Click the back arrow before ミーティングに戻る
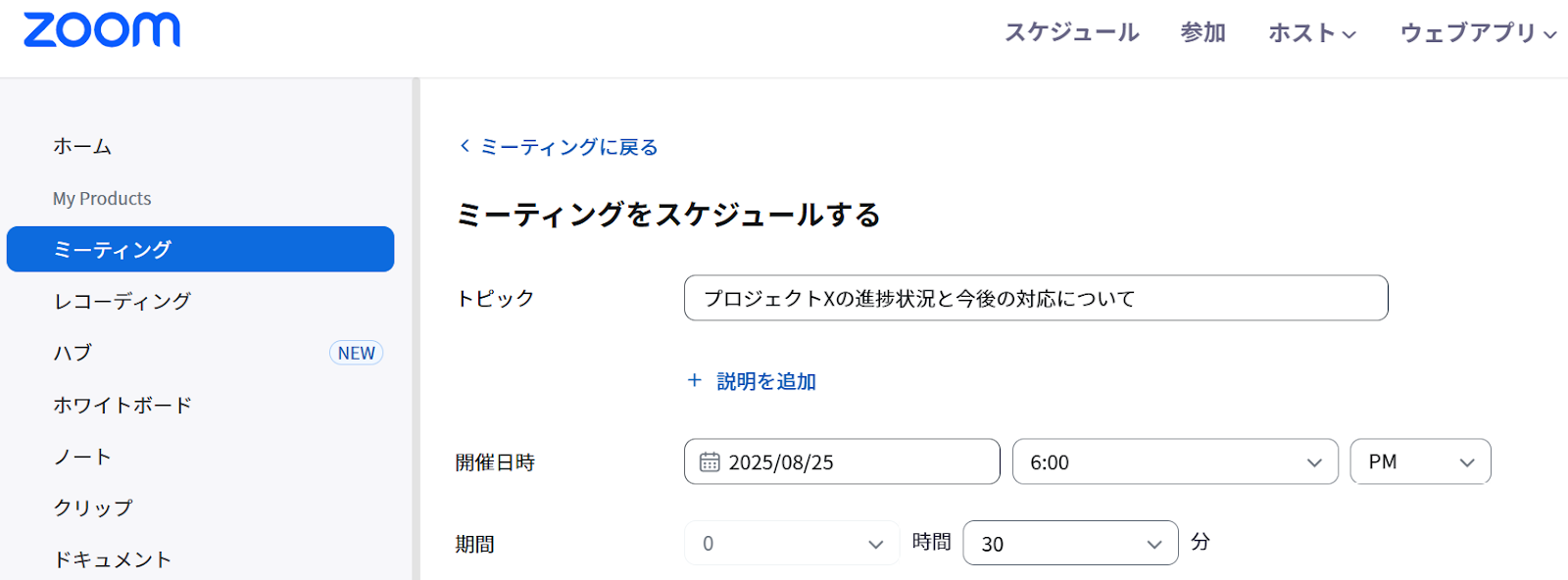Image resolution: width=1568 pixels, height=580 pixels. click(465, 146)
